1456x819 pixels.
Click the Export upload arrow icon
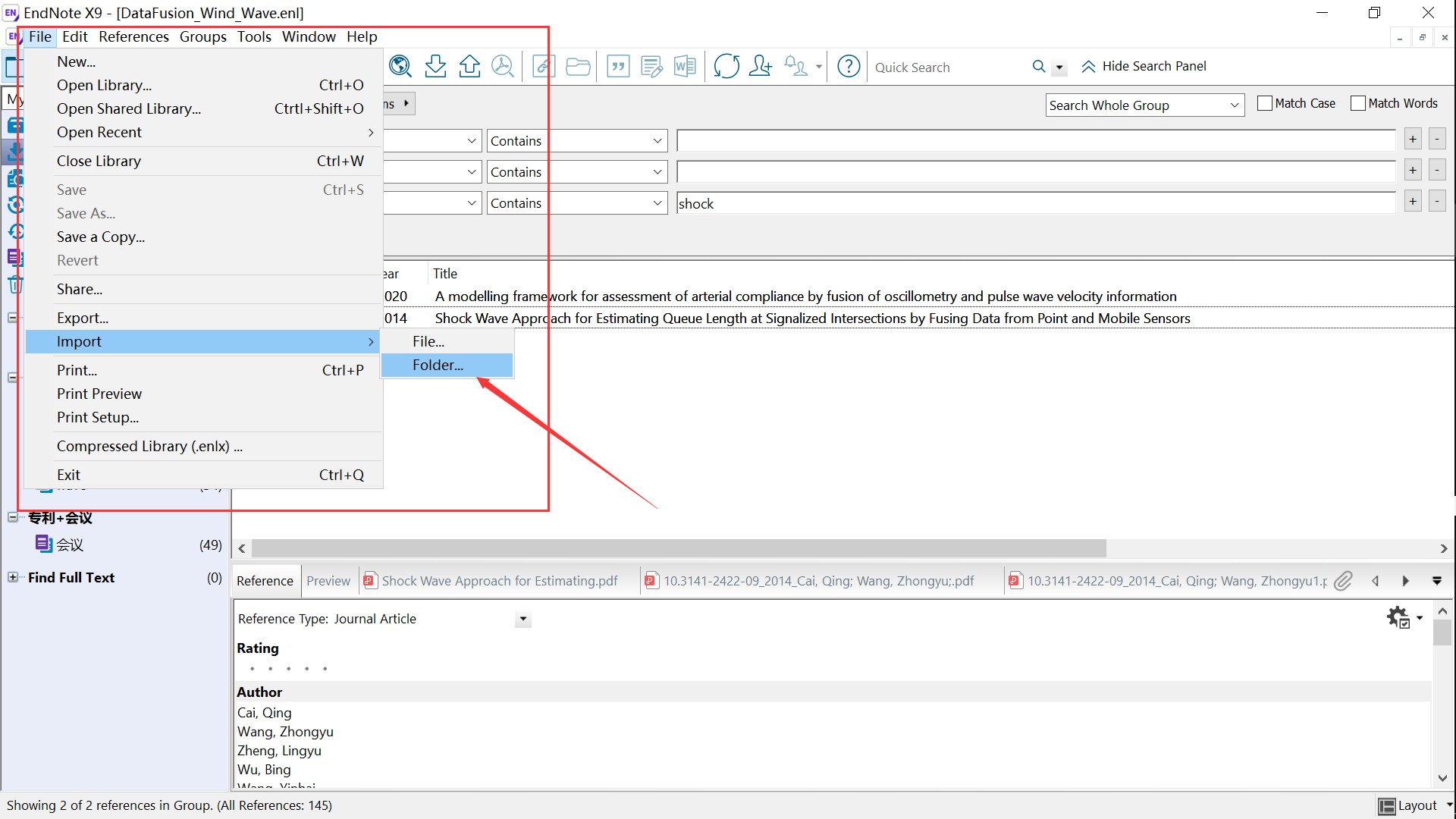[x=469, y=67]
